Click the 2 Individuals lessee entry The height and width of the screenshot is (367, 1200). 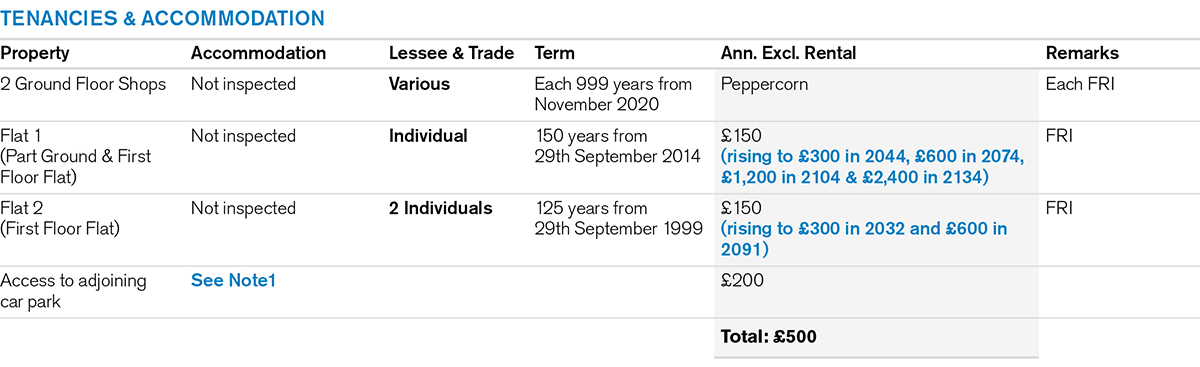pos(440,209)
